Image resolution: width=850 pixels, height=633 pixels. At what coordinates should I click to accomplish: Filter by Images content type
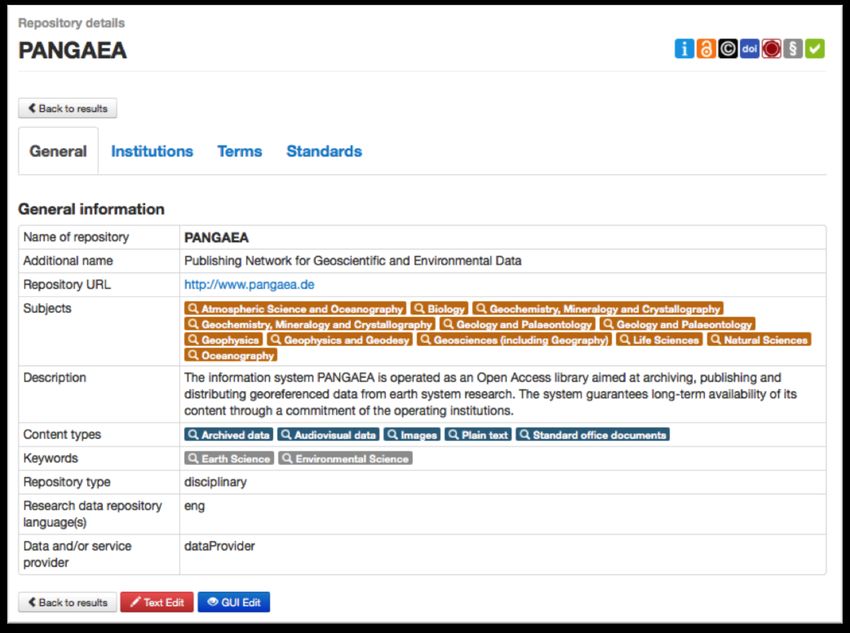pos(411,435)
